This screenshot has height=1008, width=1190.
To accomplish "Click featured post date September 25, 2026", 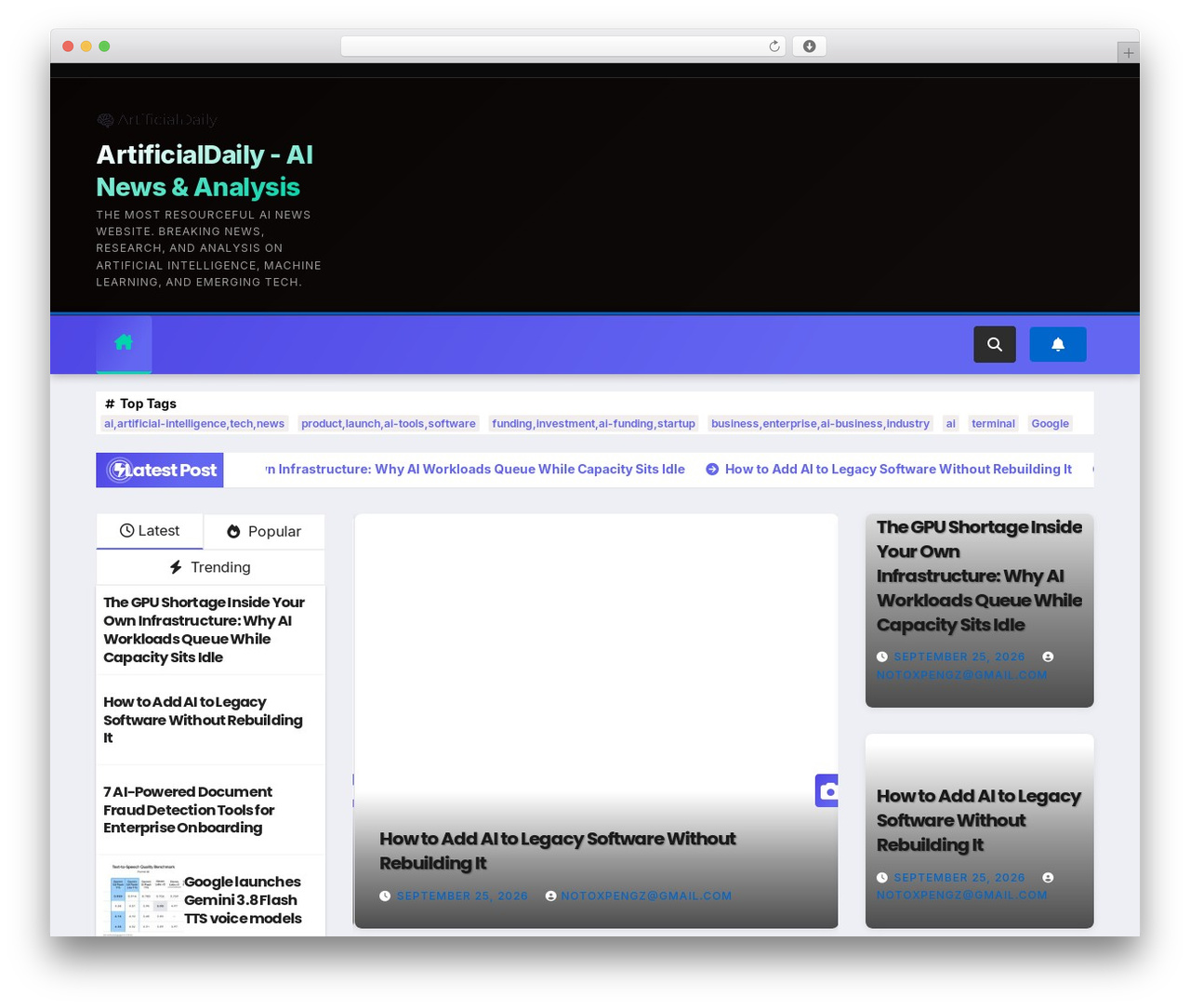I will (462, 896).
